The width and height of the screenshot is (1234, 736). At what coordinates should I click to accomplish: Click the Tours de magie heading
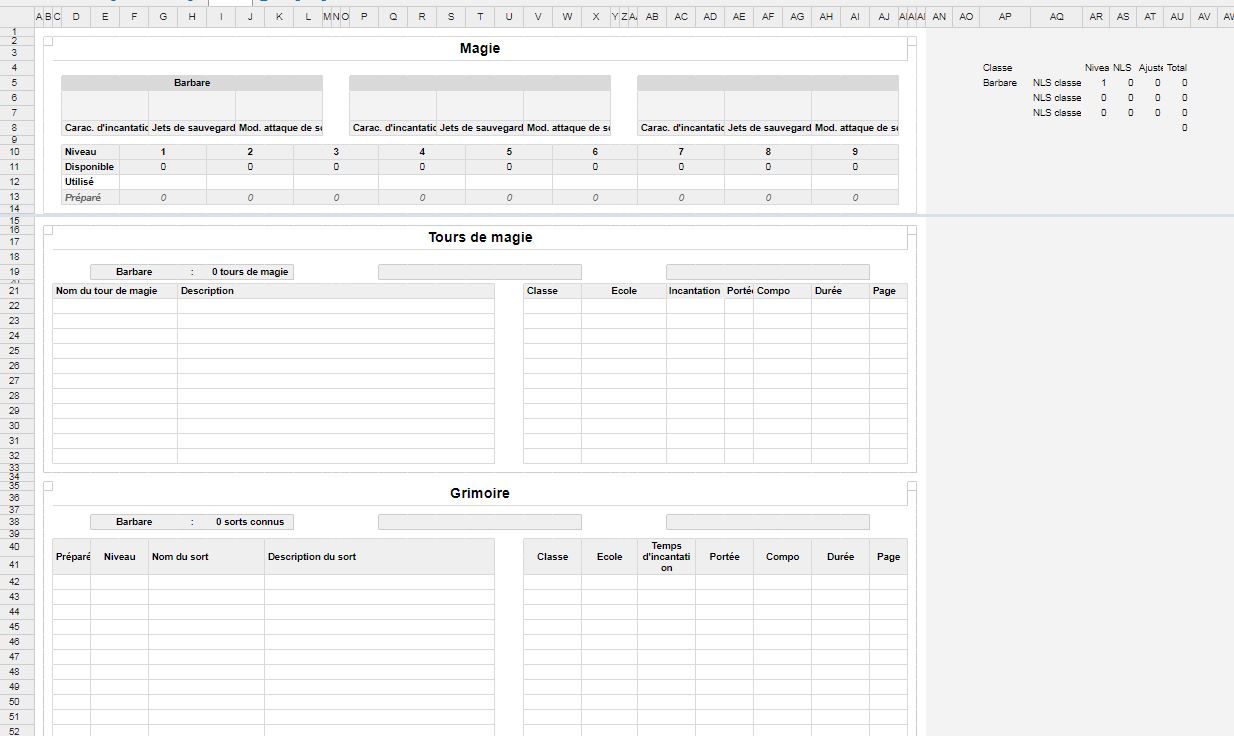pyautogui.click(x=480, y=238)
